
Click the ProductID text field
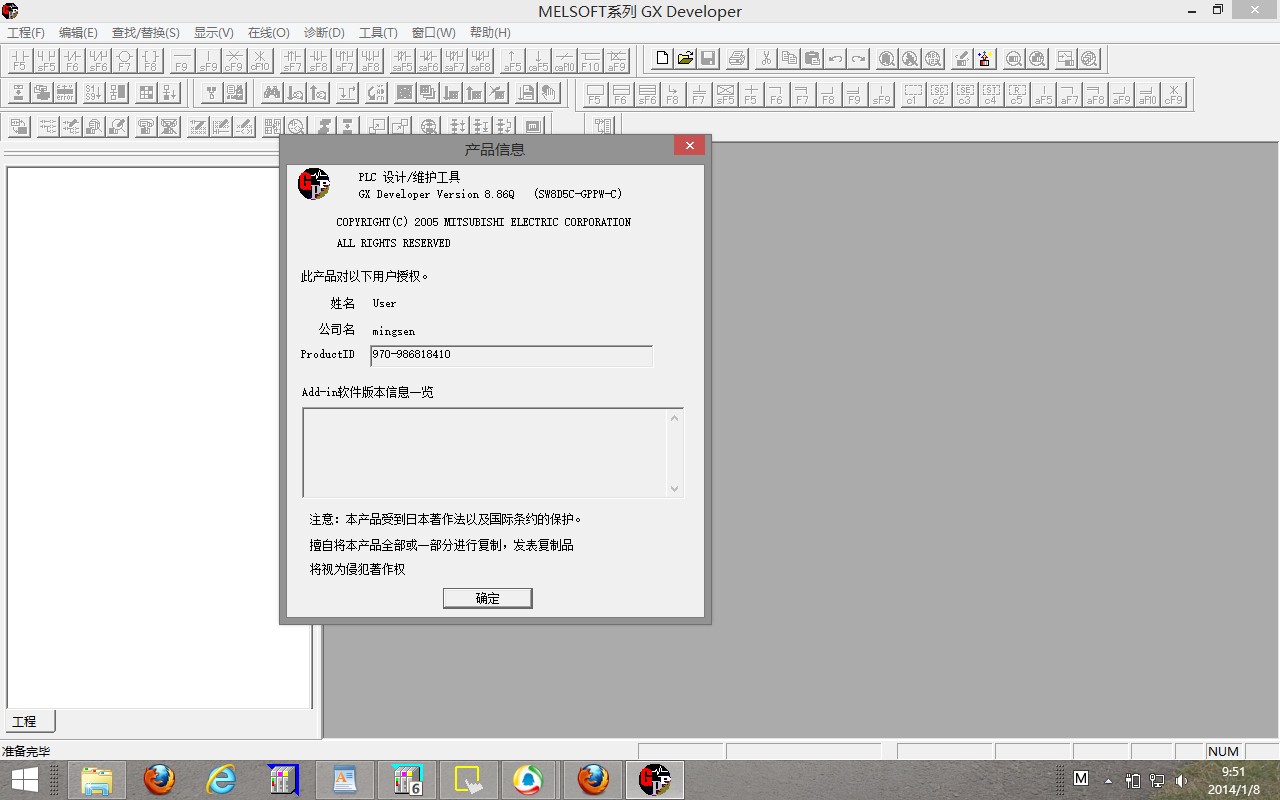511,355
